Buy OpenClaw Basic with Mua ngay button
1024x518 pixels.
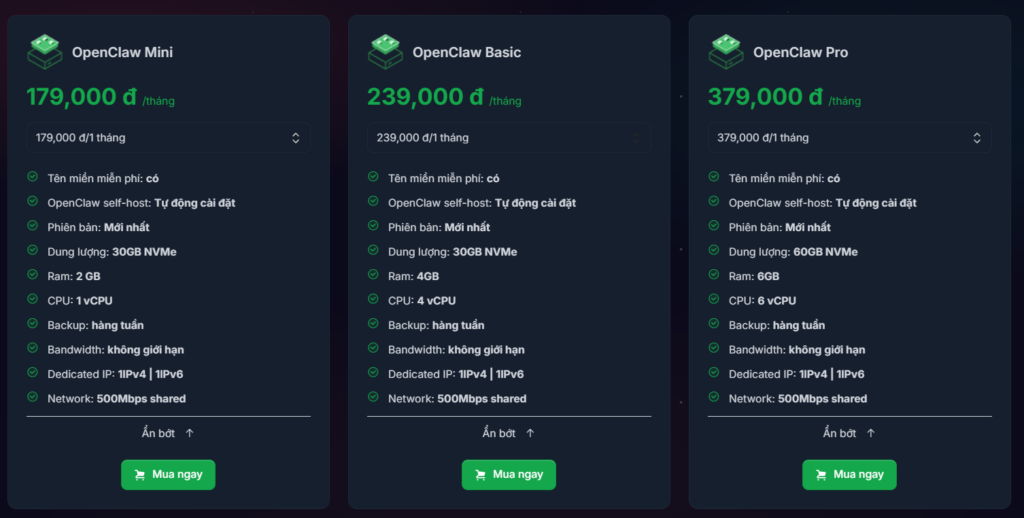pyautogui.click(x=508, y=475)
